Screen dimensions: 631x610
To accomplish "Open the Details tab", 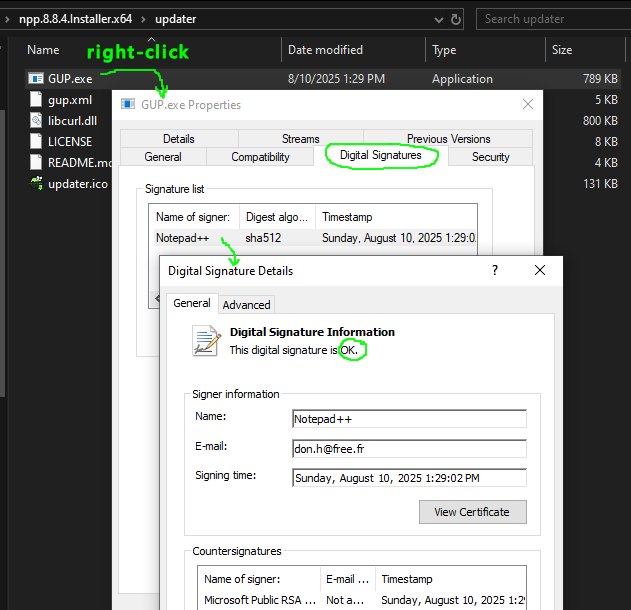I will (x=178, y=139).
